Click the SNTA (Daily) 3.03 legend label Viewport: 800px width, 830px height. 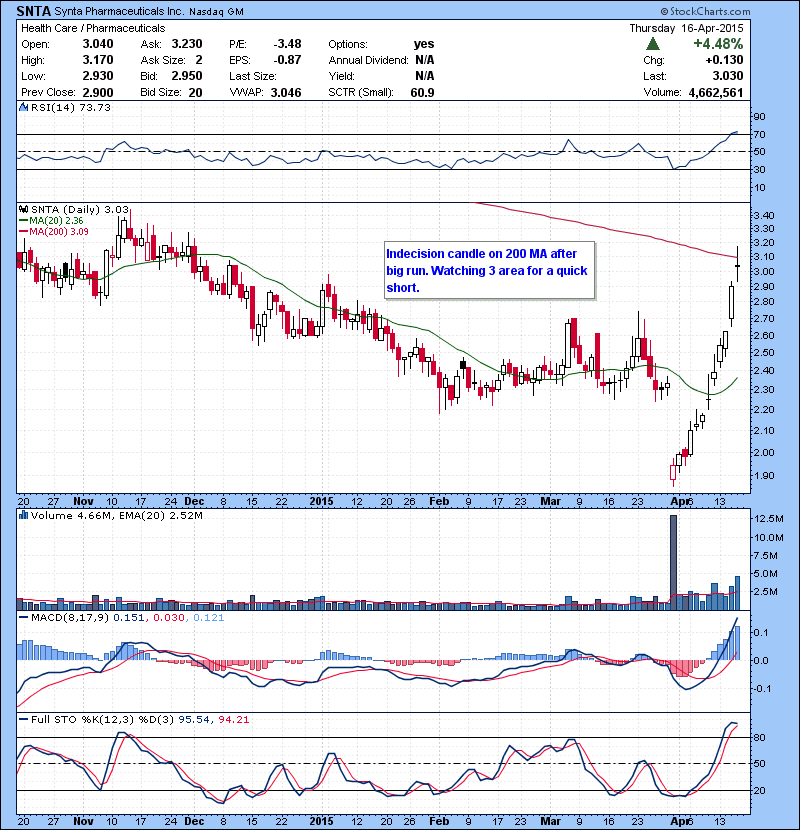click(x=80, y=210)
